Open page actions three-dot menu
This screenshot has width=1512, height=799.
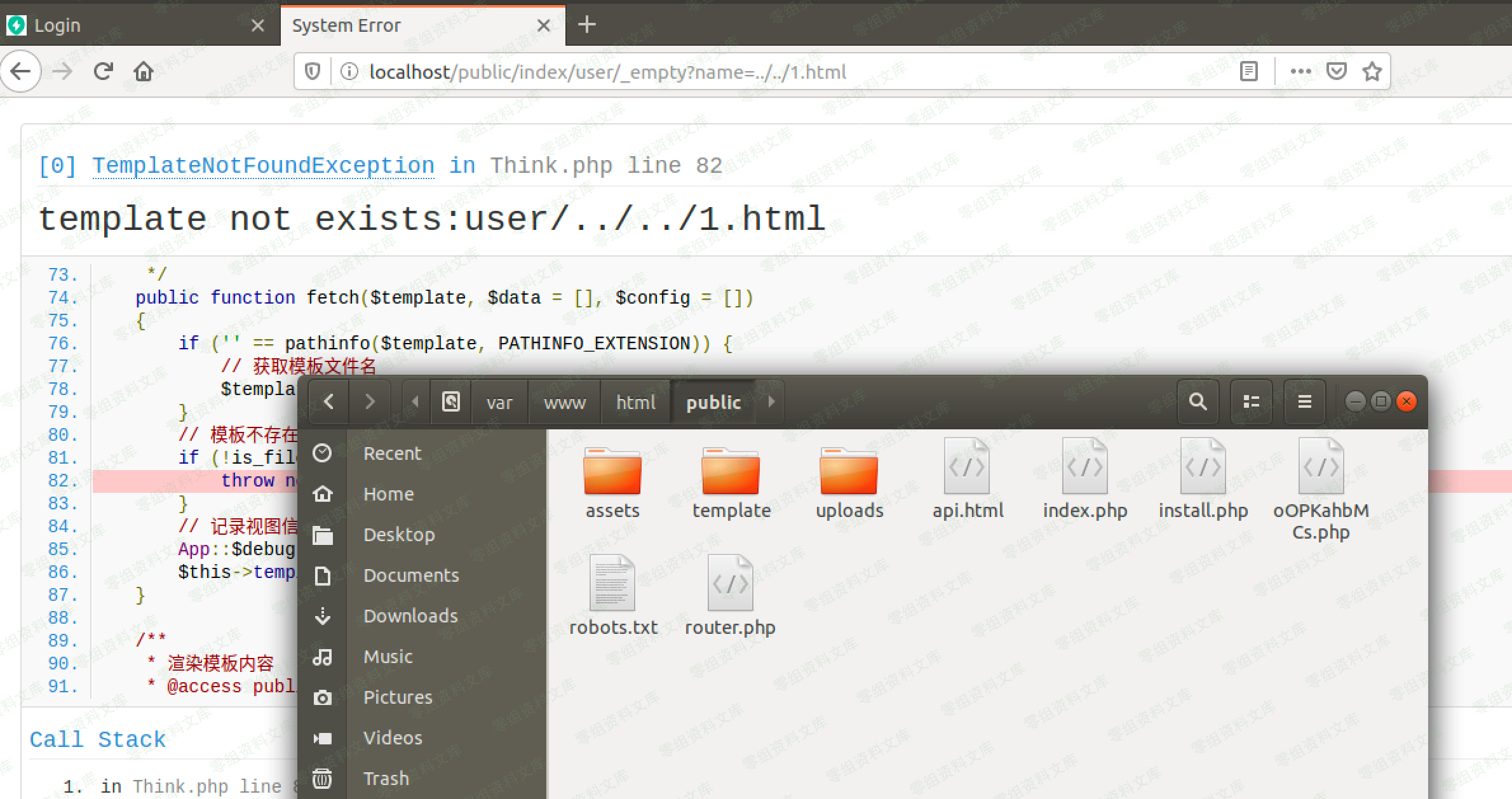click(x=1300, y=71)
